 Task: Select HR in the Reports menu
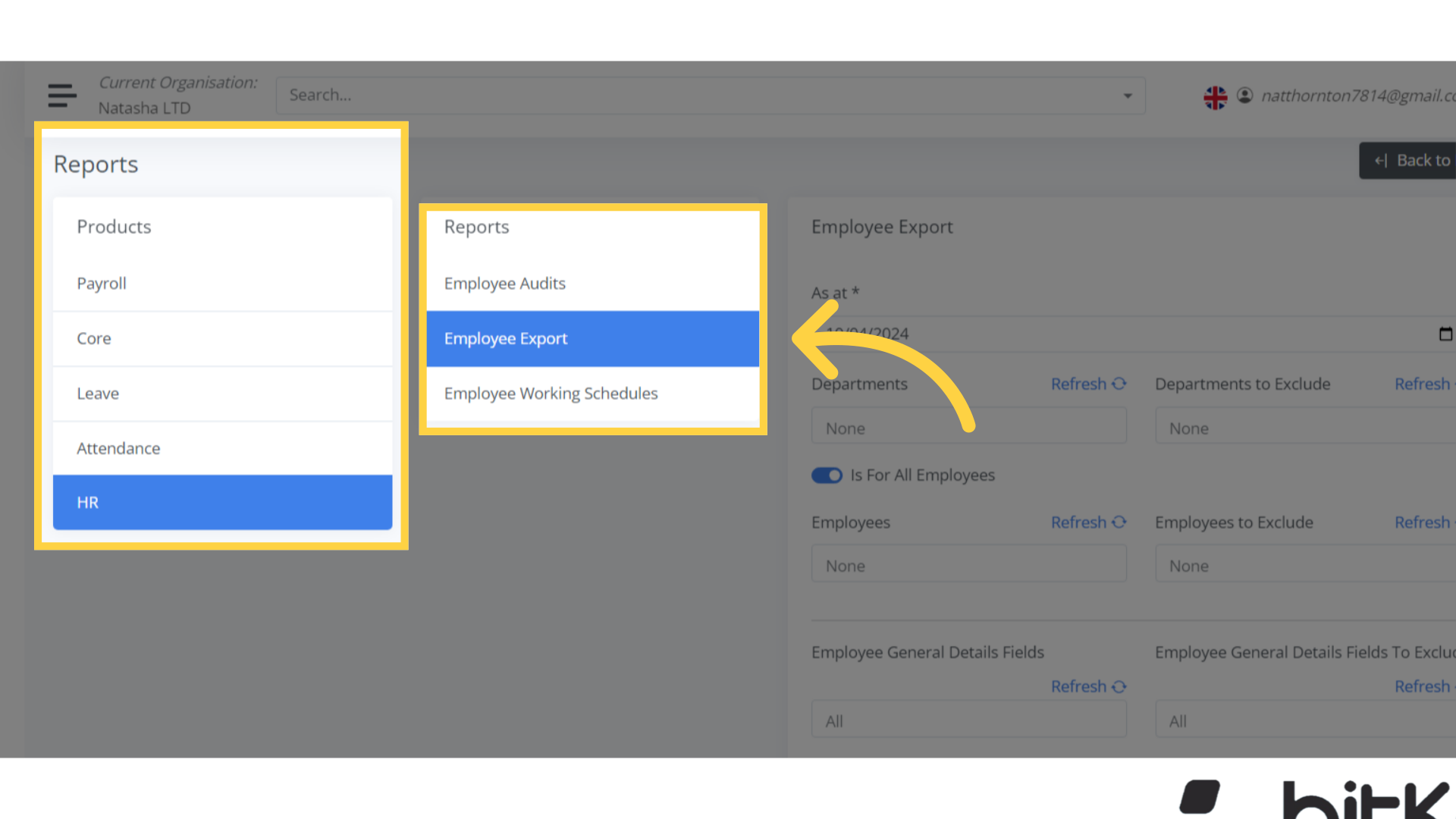click(222, 502)
